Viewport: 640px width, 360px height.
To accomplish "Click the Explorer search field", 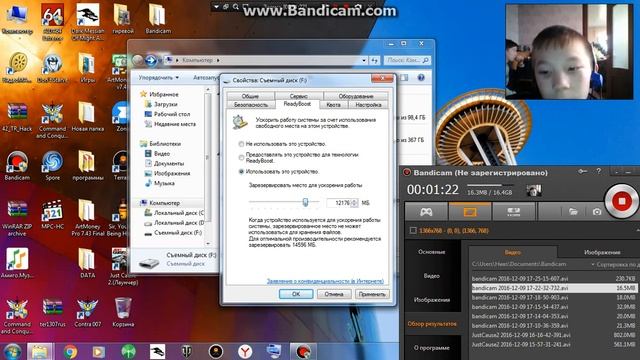I will tap(407, 60).
